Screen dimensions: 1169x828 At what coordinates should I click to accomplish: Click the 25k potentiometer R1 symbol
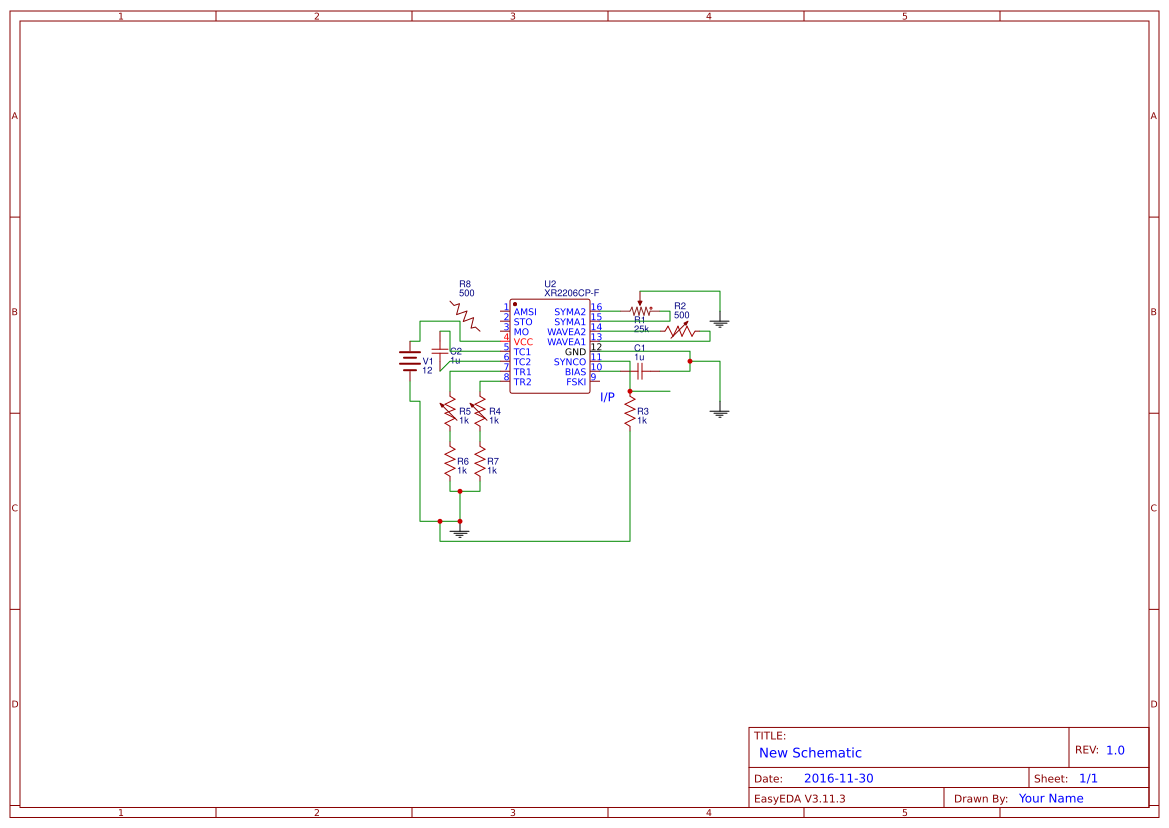pyautogui.click(x=640, y=311)
